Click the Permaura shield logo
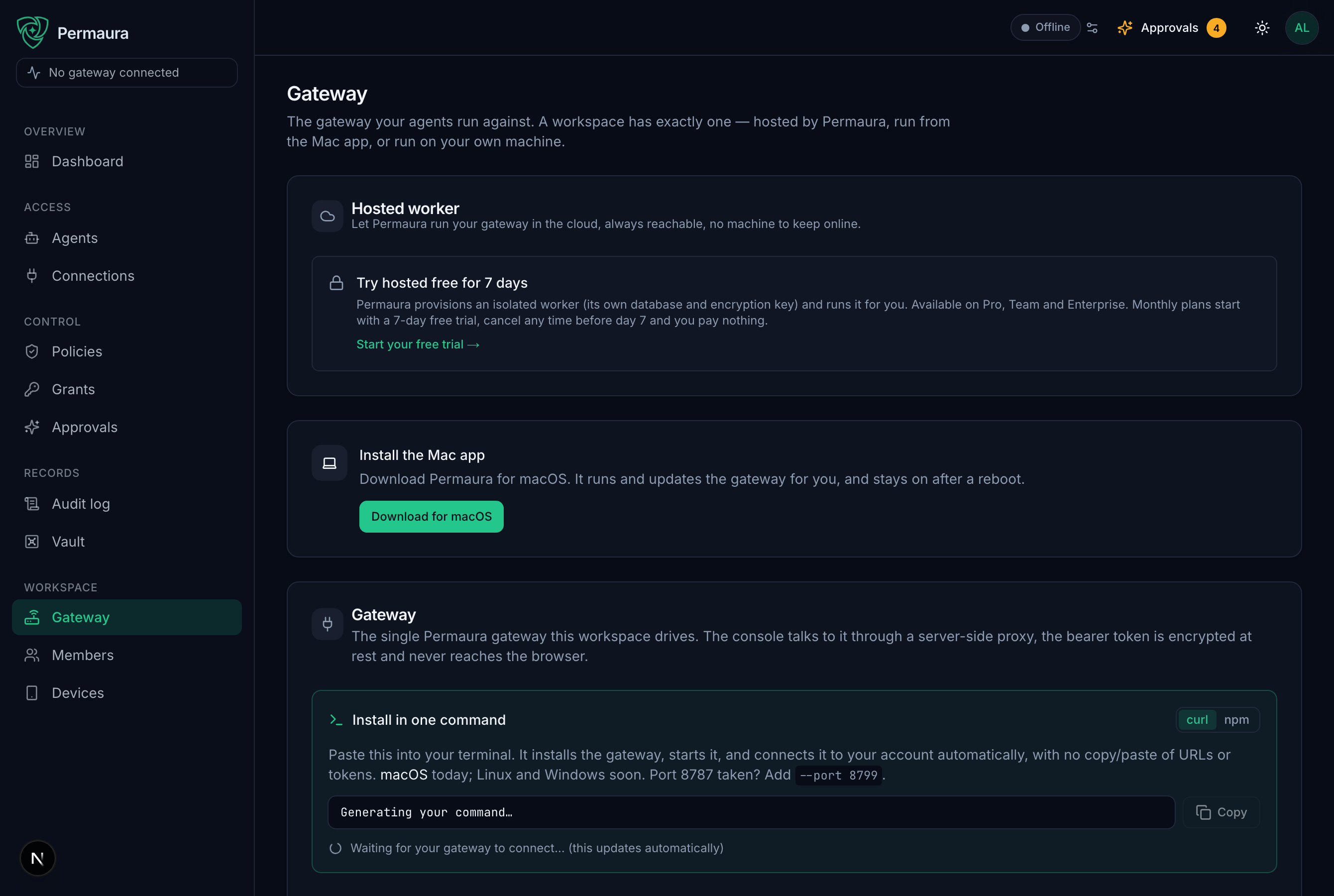The width and height of the screenshot is (1334, 896). (x=32, y=32)
